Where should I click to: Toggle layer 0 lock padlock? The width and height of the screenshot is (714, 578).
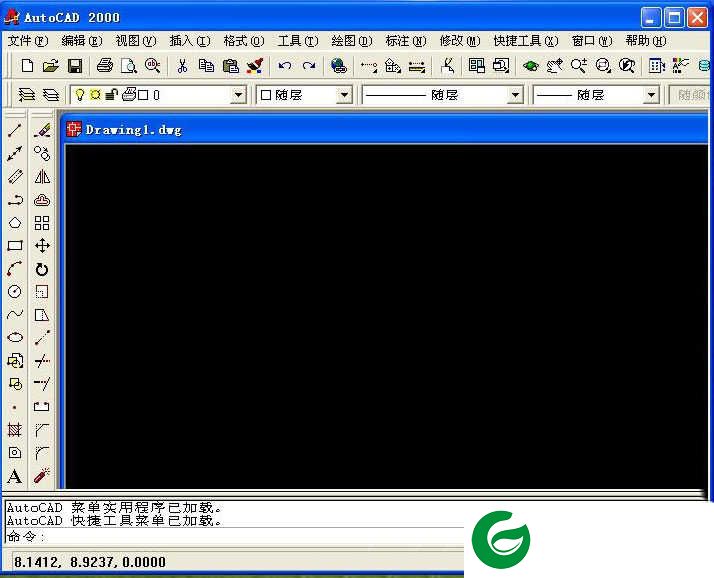pyautogui.click(x=111, y=95)
